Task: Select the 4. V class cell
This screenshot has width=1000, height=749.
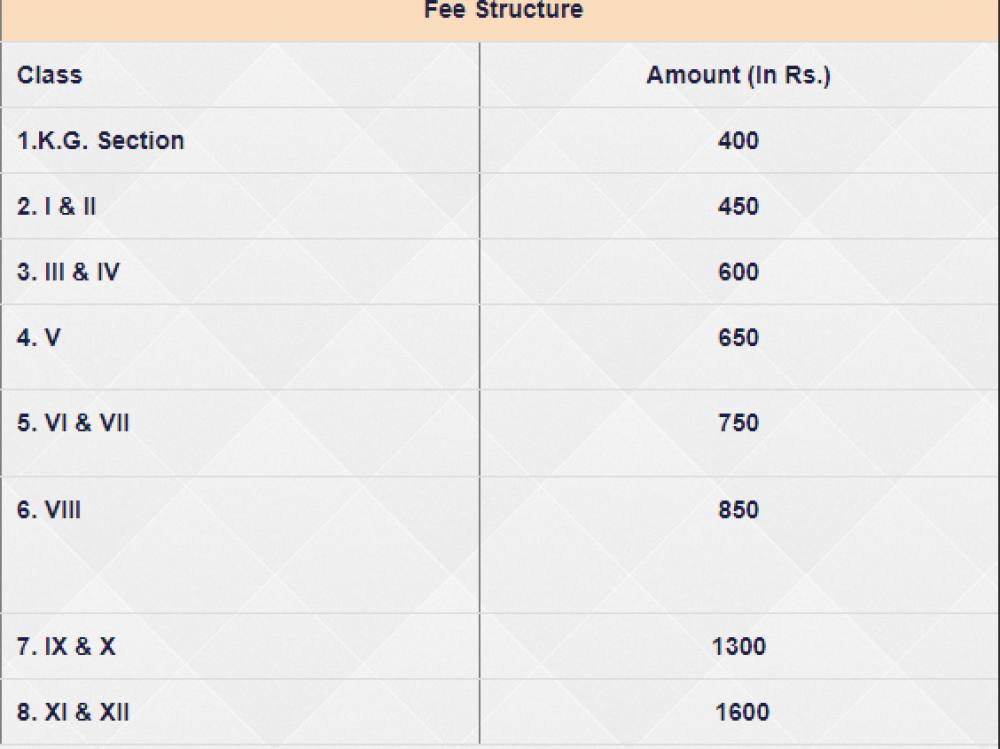Action: click(x=39, y=338)
